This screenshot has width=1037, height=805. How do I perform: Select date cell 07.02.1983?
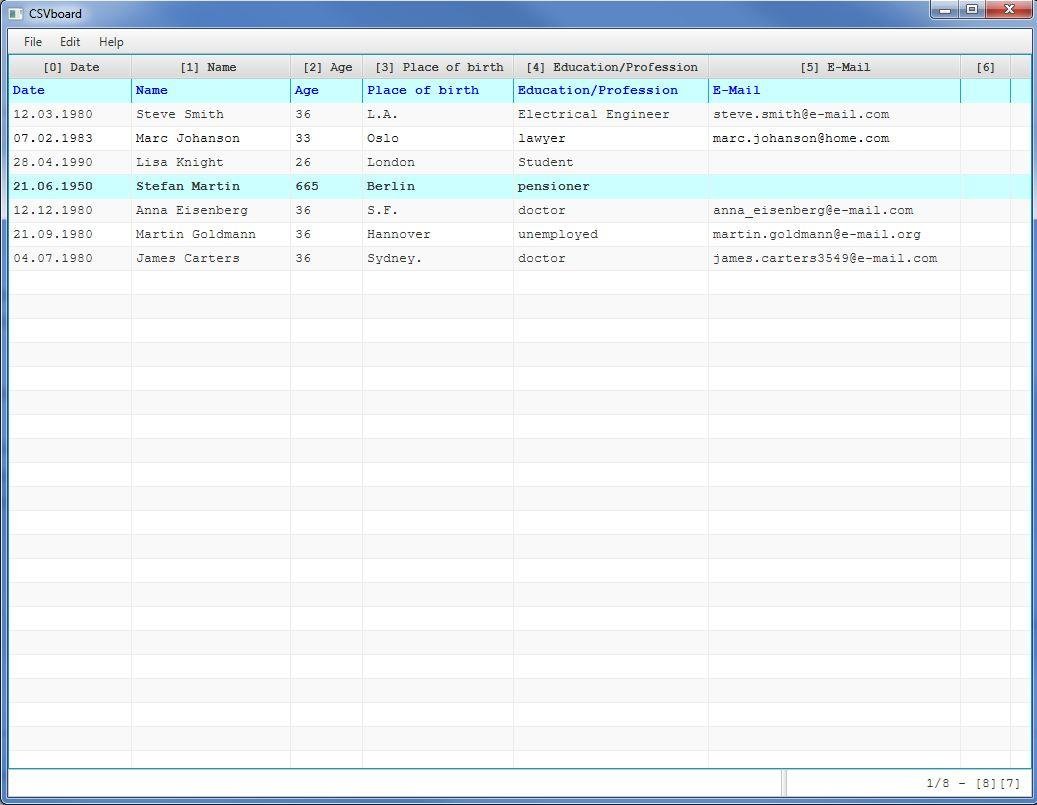click(x=70, y=138)
